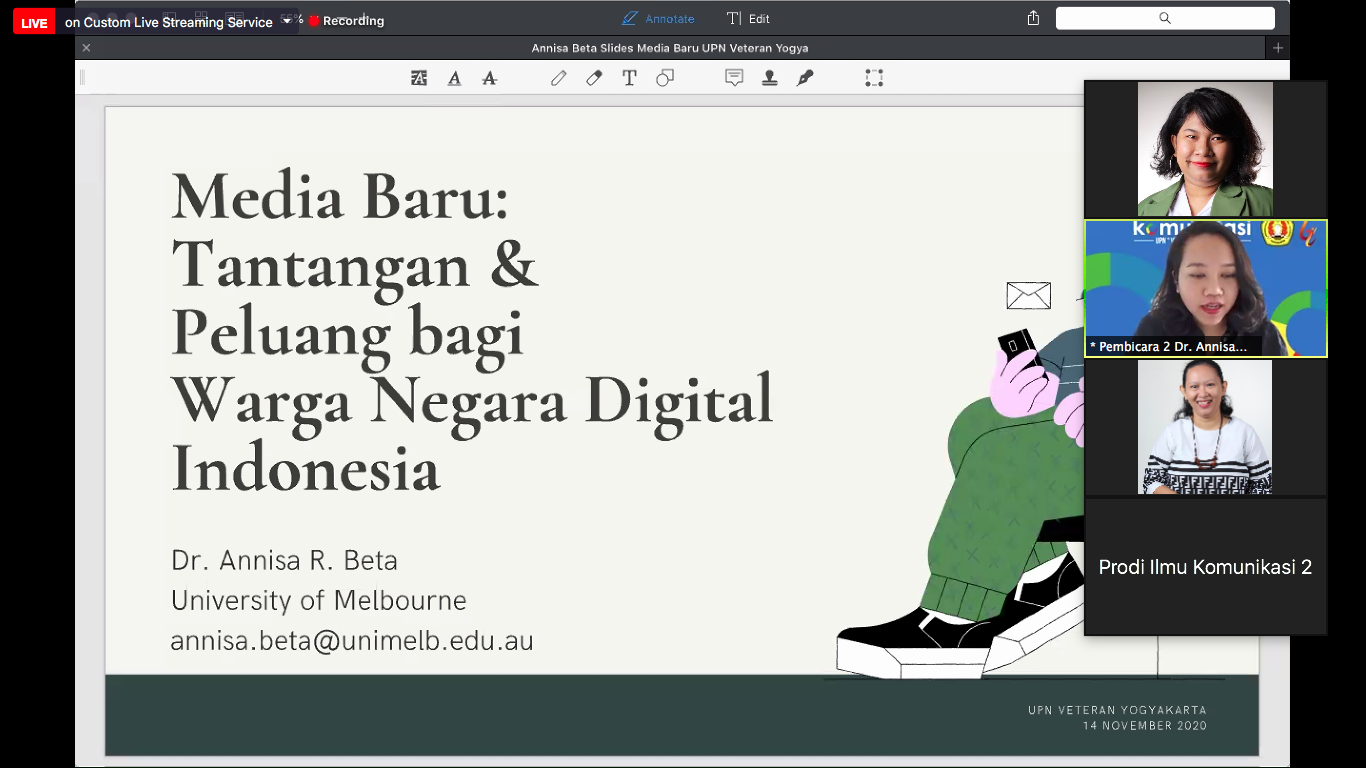Click the Recording indicator
The width and height of the screenshot is (1366, 768).
[x=347, y=20]
